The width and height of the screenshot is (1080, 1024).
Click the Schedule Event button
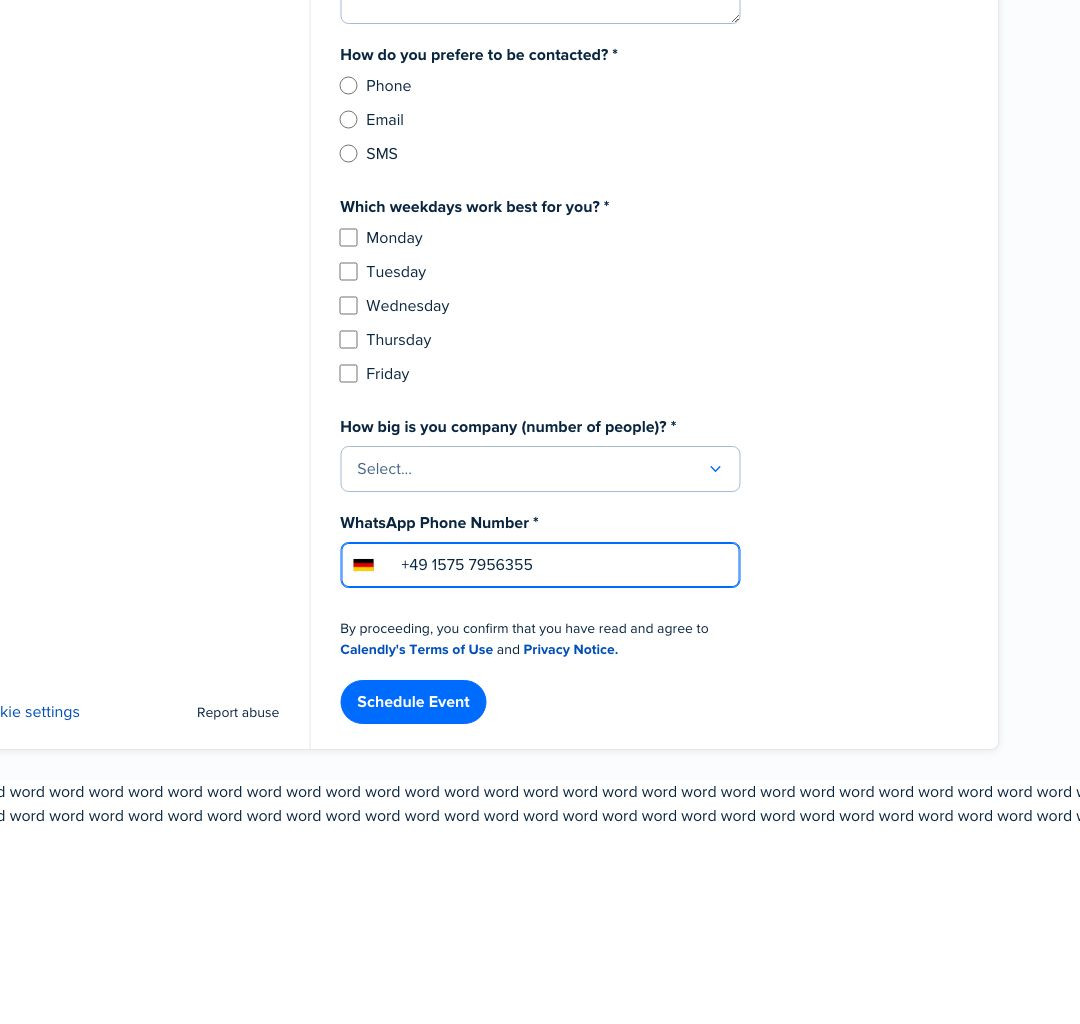413,702
